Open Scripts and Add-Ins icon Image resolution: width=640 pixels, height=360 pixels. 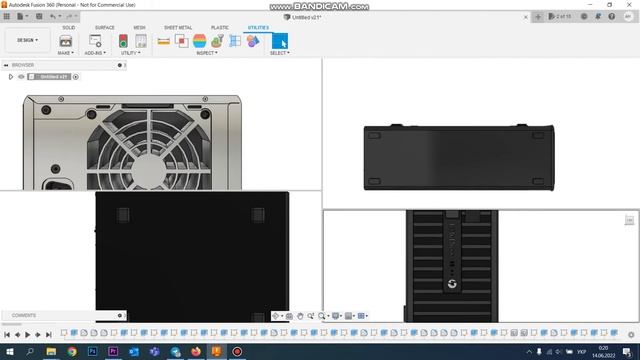click(x=95, y=41)
